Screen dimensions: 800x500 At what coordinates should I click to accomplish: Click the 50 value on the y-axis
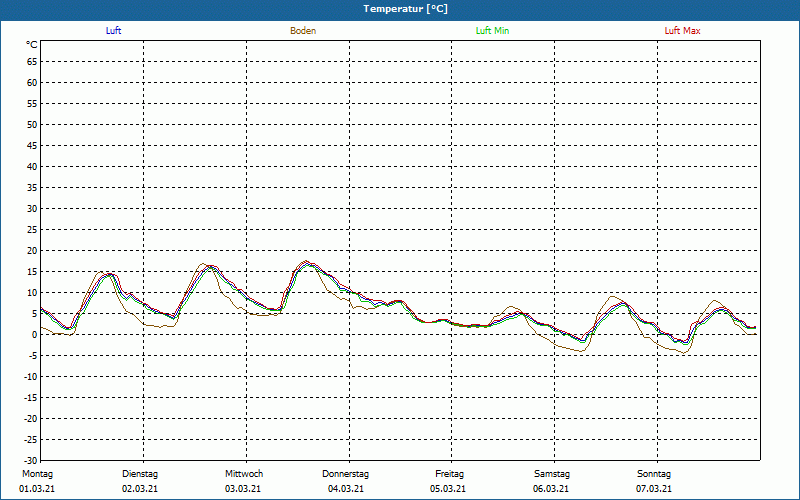pos(32,124)
